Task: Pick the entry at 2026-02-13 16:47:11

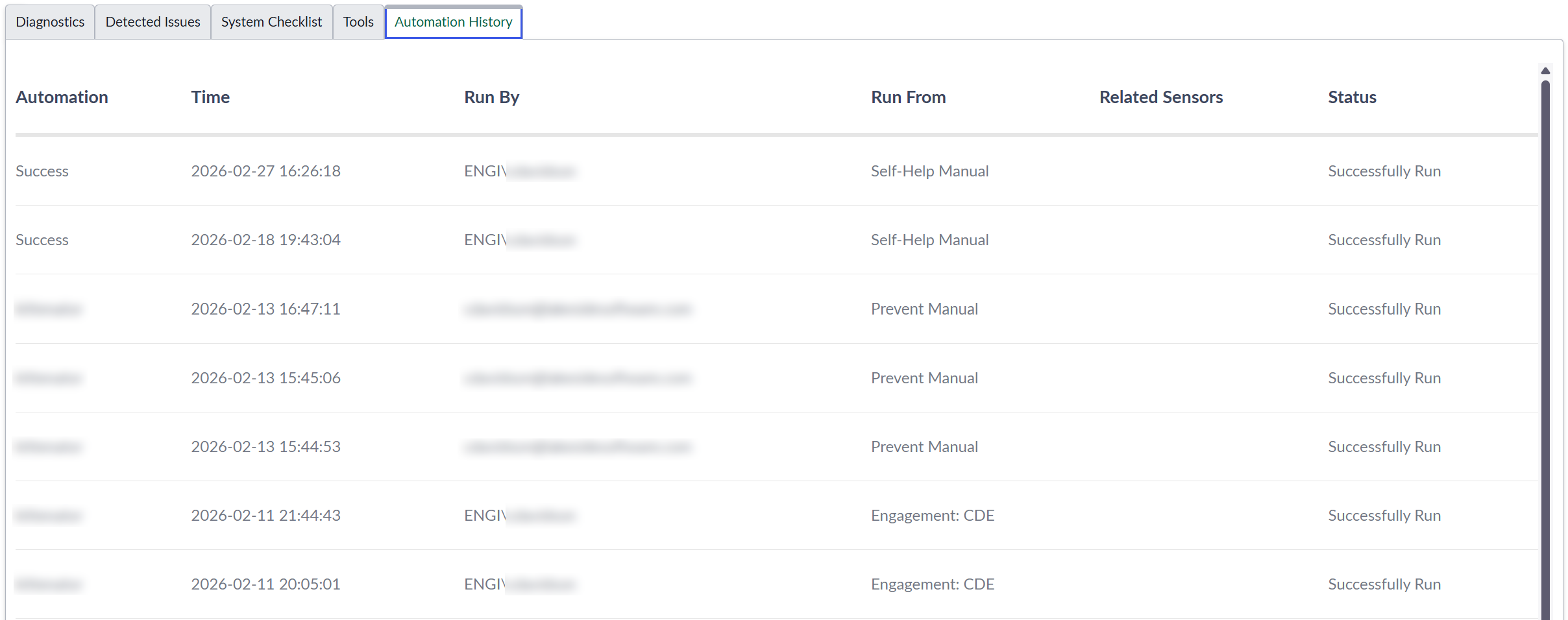Action: click(265, 309)
